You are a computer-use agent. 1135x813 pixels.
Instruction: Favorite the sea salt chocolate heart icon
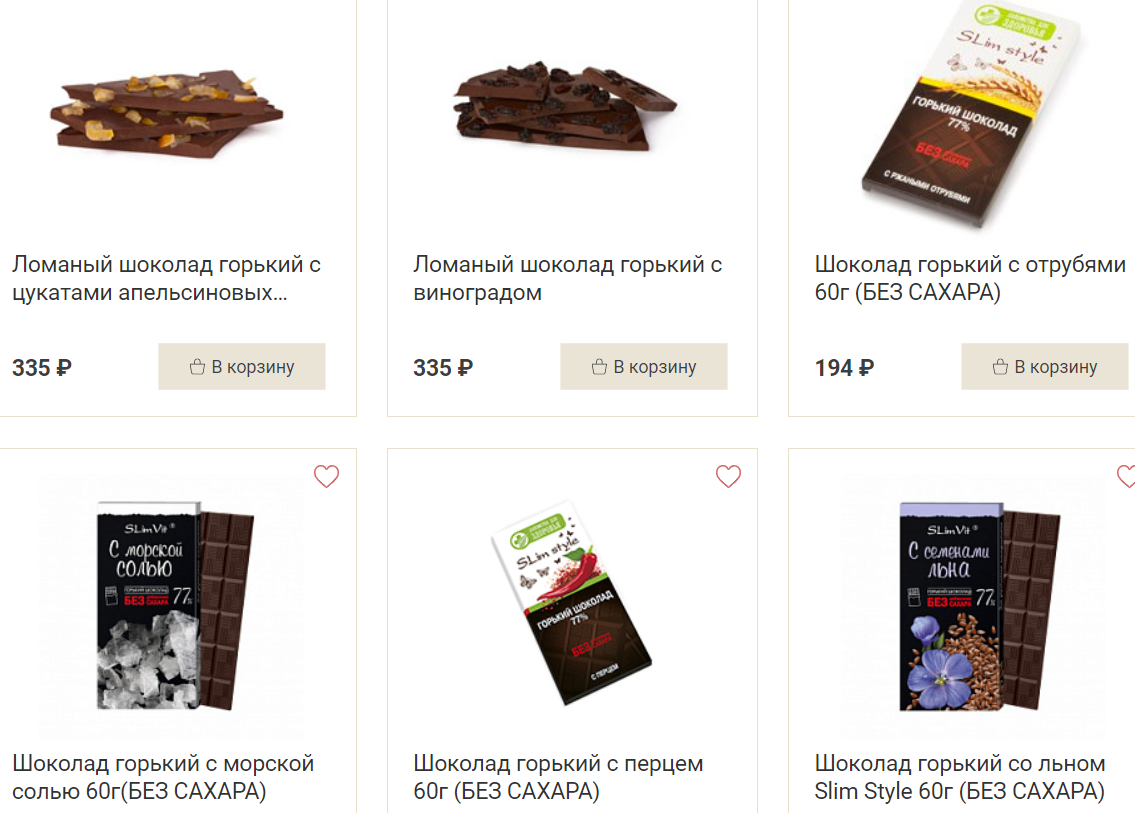point(326,476)
